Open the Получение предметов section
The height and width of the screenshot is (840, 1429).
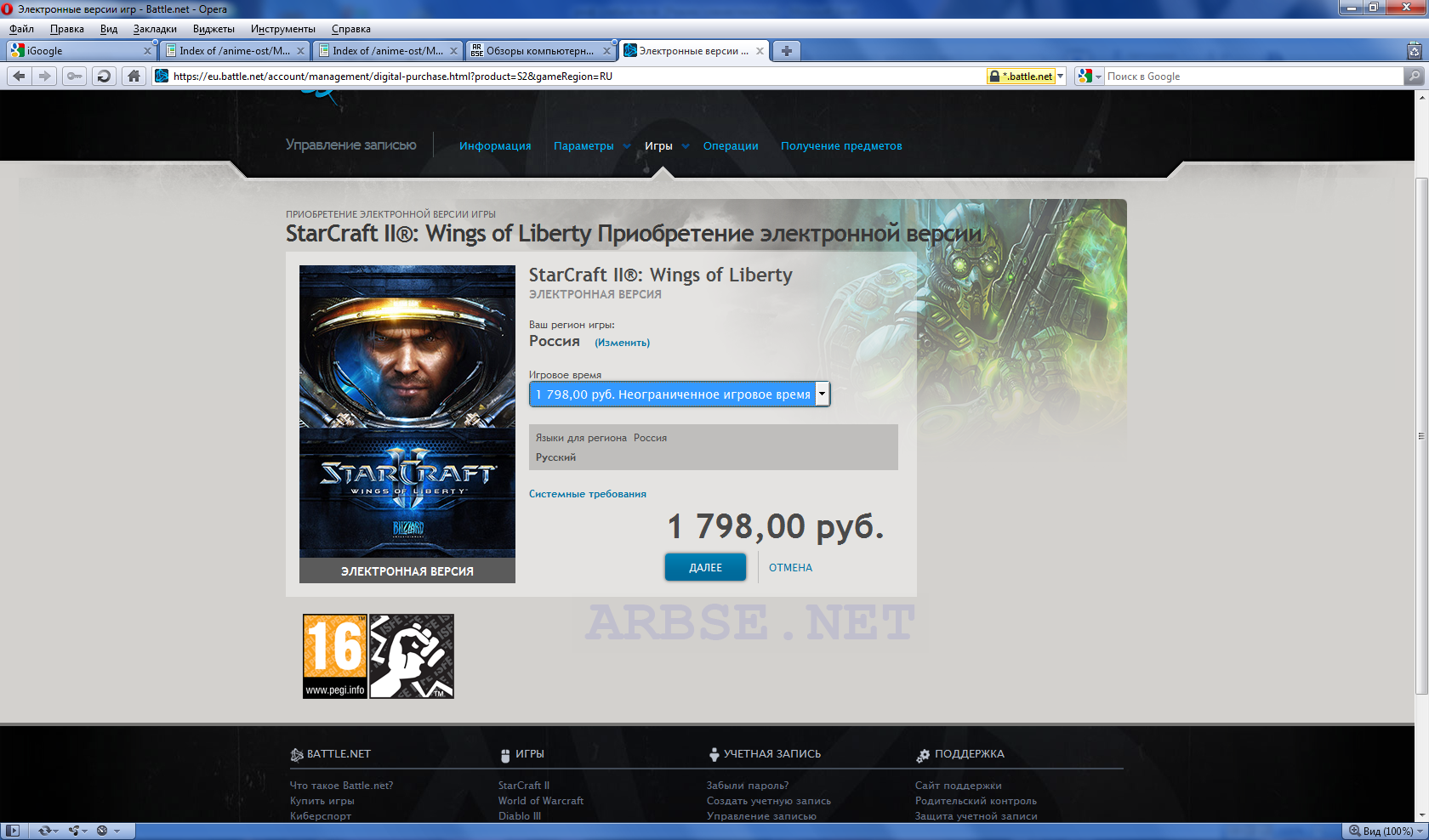tap(841, 146)
